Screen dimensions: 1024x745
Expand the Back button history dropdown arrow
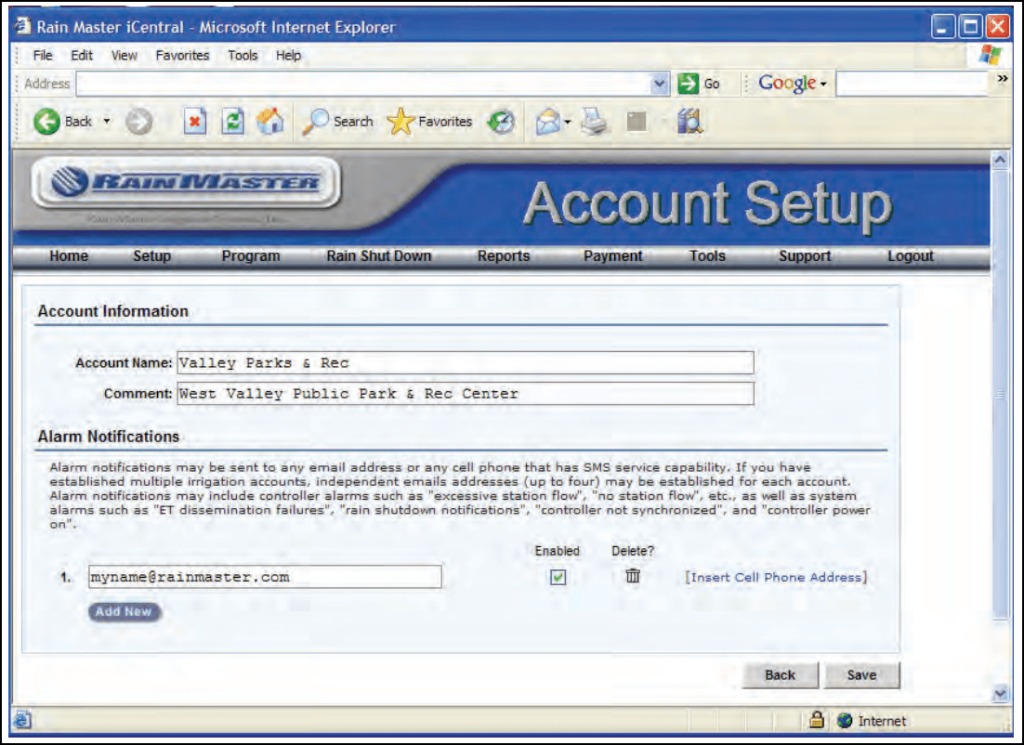point(107,121)
